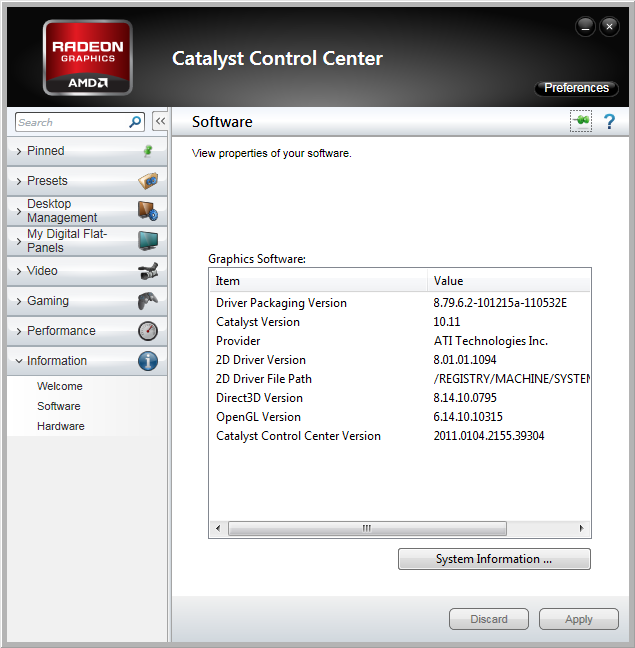
Task: Click the horizontal scrollbar thumb
Action: pos(367,528)
